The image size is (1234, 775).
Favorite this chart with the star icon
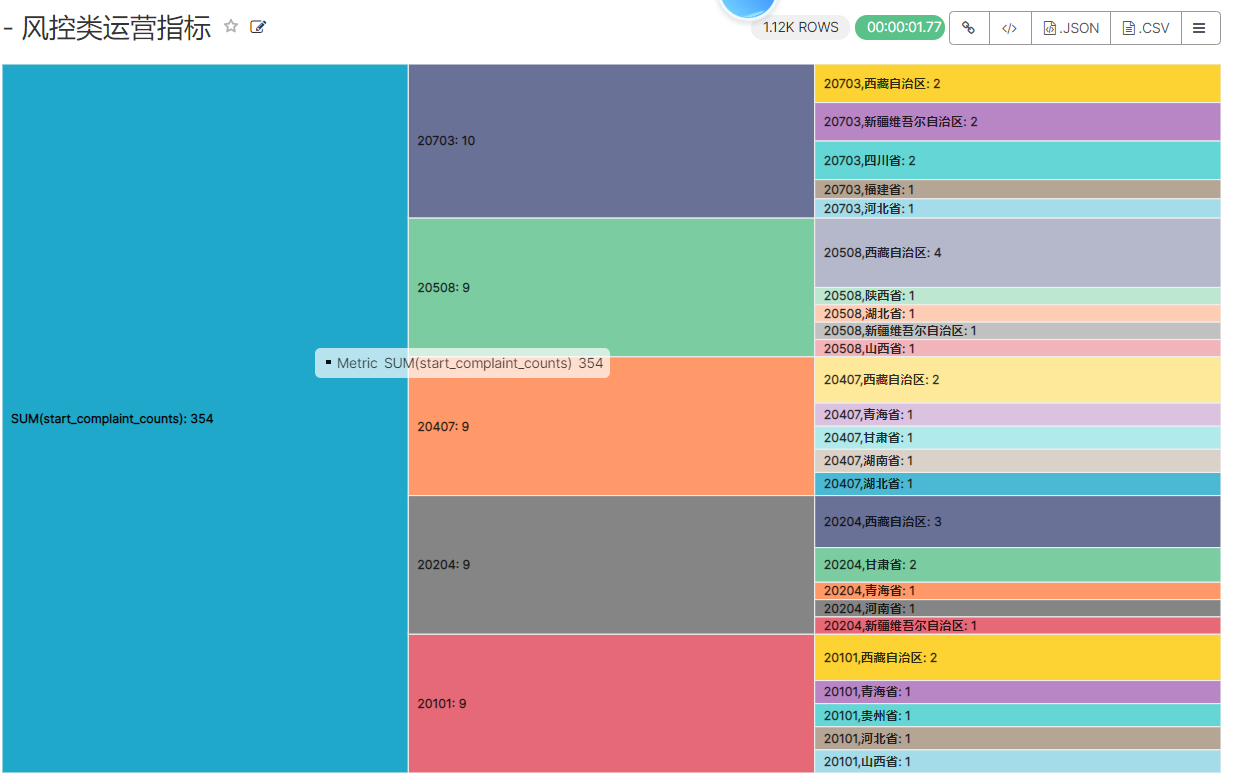231,27
